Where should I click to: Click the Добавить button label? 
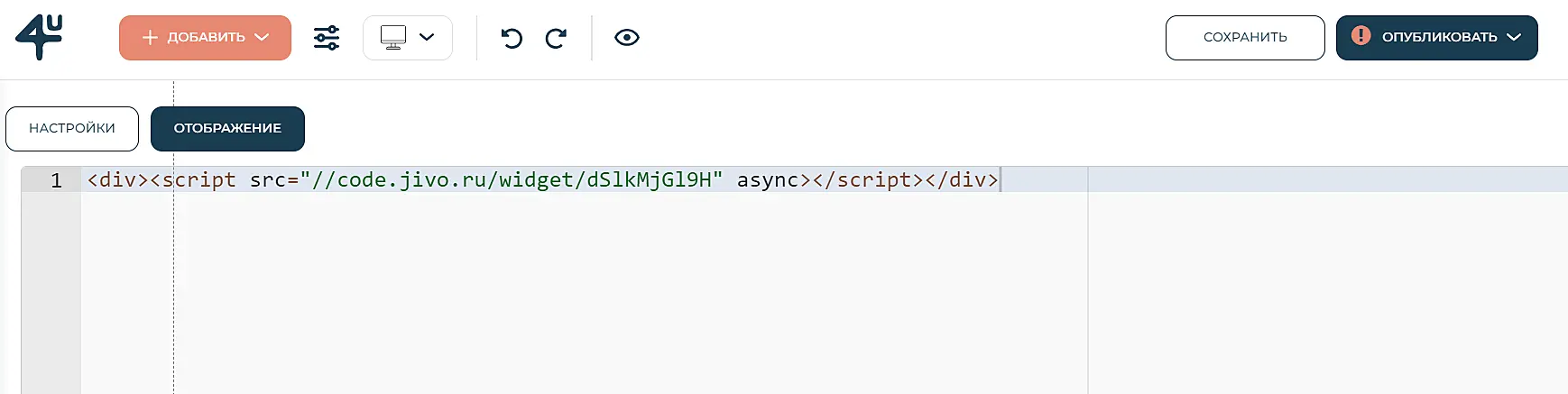(x=206, y=37)
